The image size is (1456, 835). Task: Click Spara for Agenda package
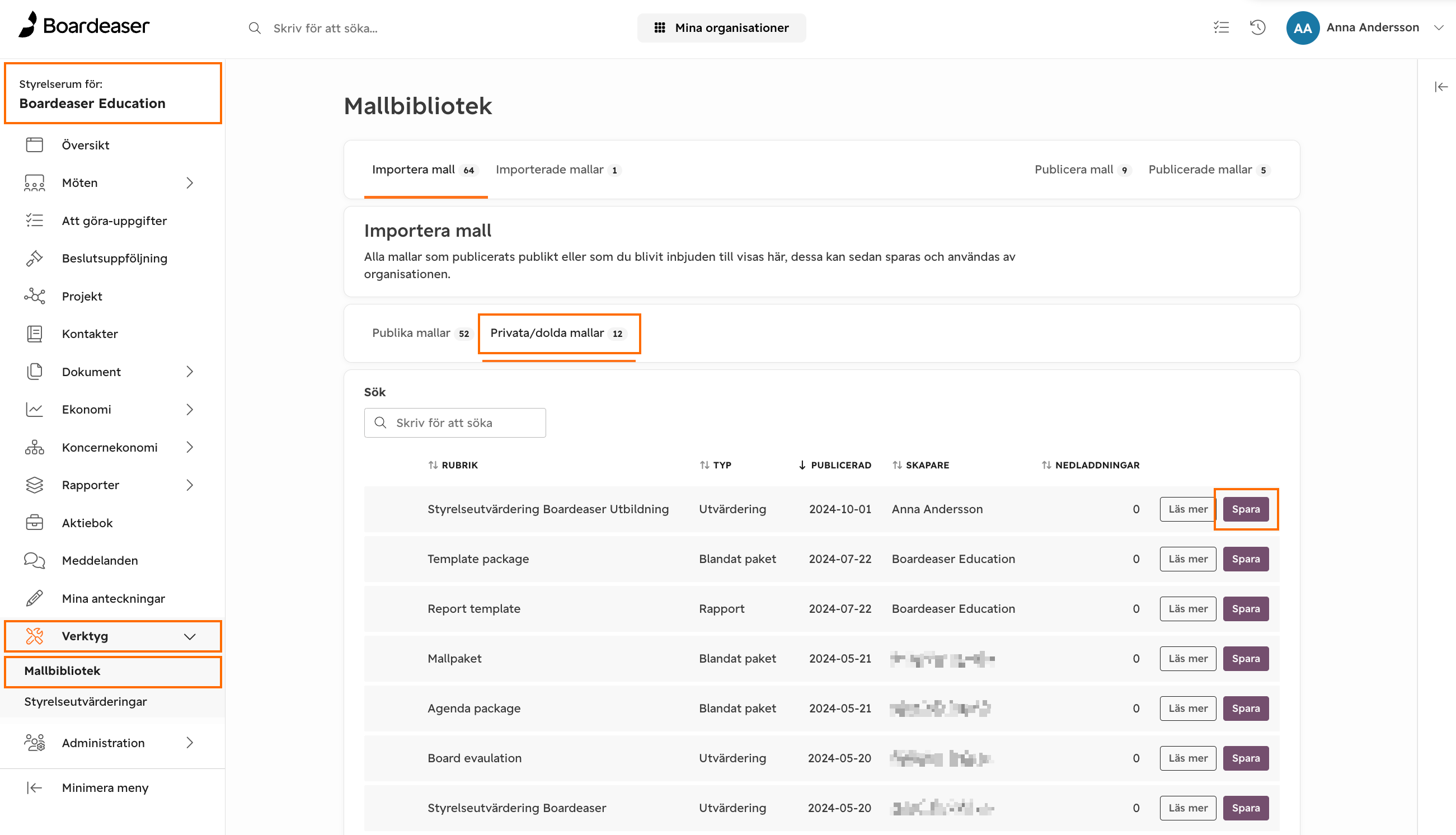(x=1246, y=709)
